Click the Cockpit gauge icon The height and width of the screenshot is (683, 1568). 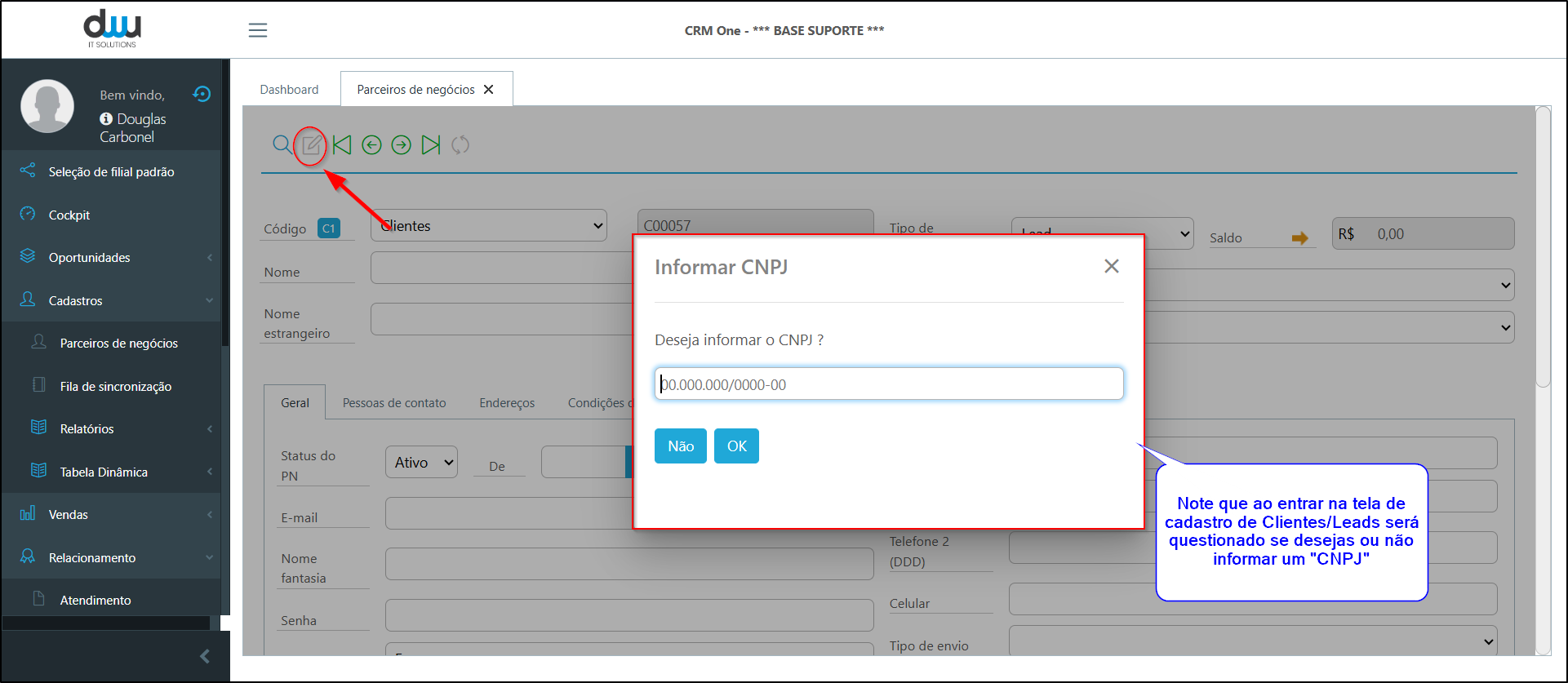pos(28,214)
